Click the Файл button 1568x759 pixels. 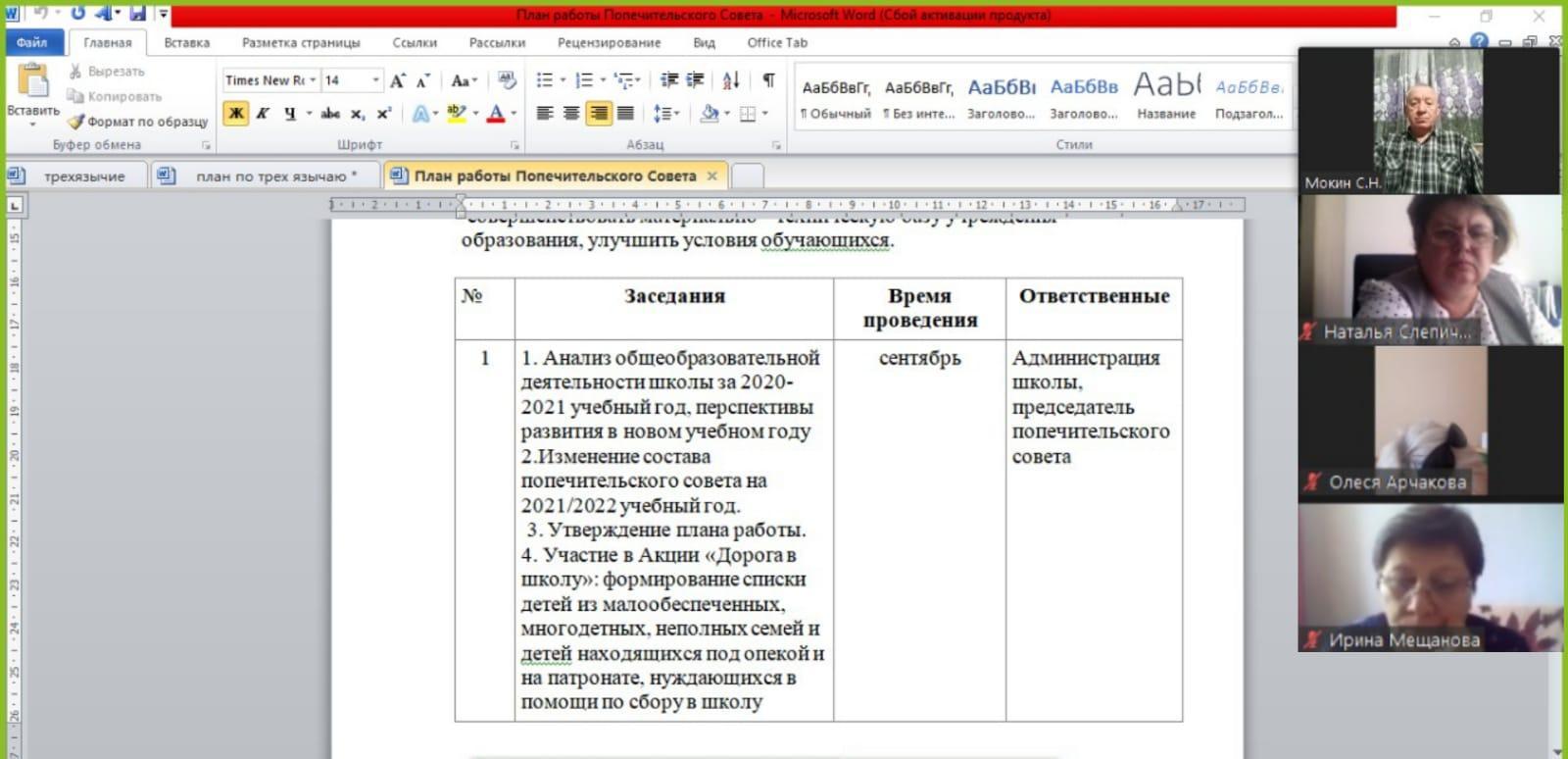(32, 42)
